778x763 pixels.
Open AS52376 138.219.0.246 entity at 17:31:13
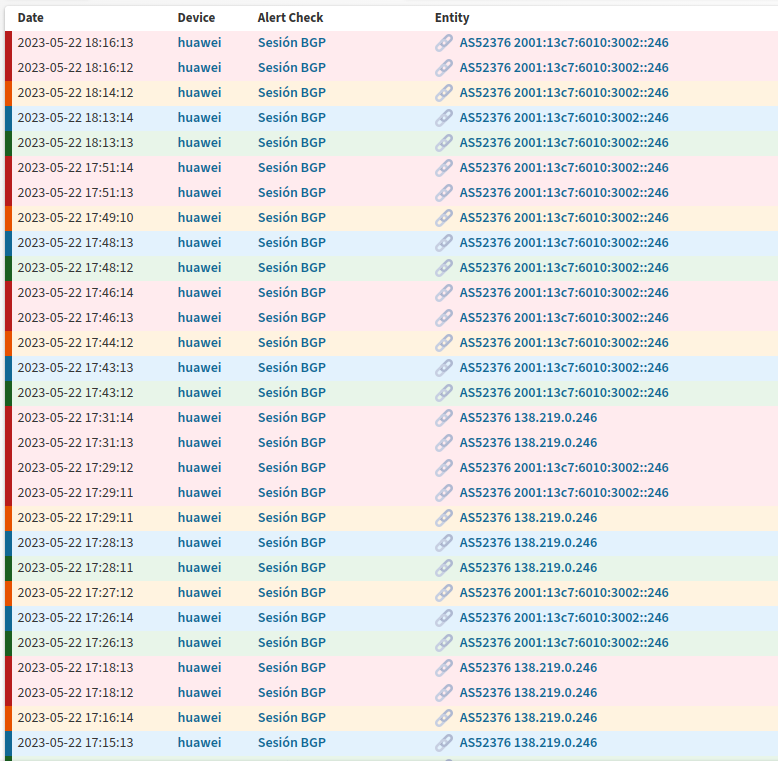(x=528, y=443)
